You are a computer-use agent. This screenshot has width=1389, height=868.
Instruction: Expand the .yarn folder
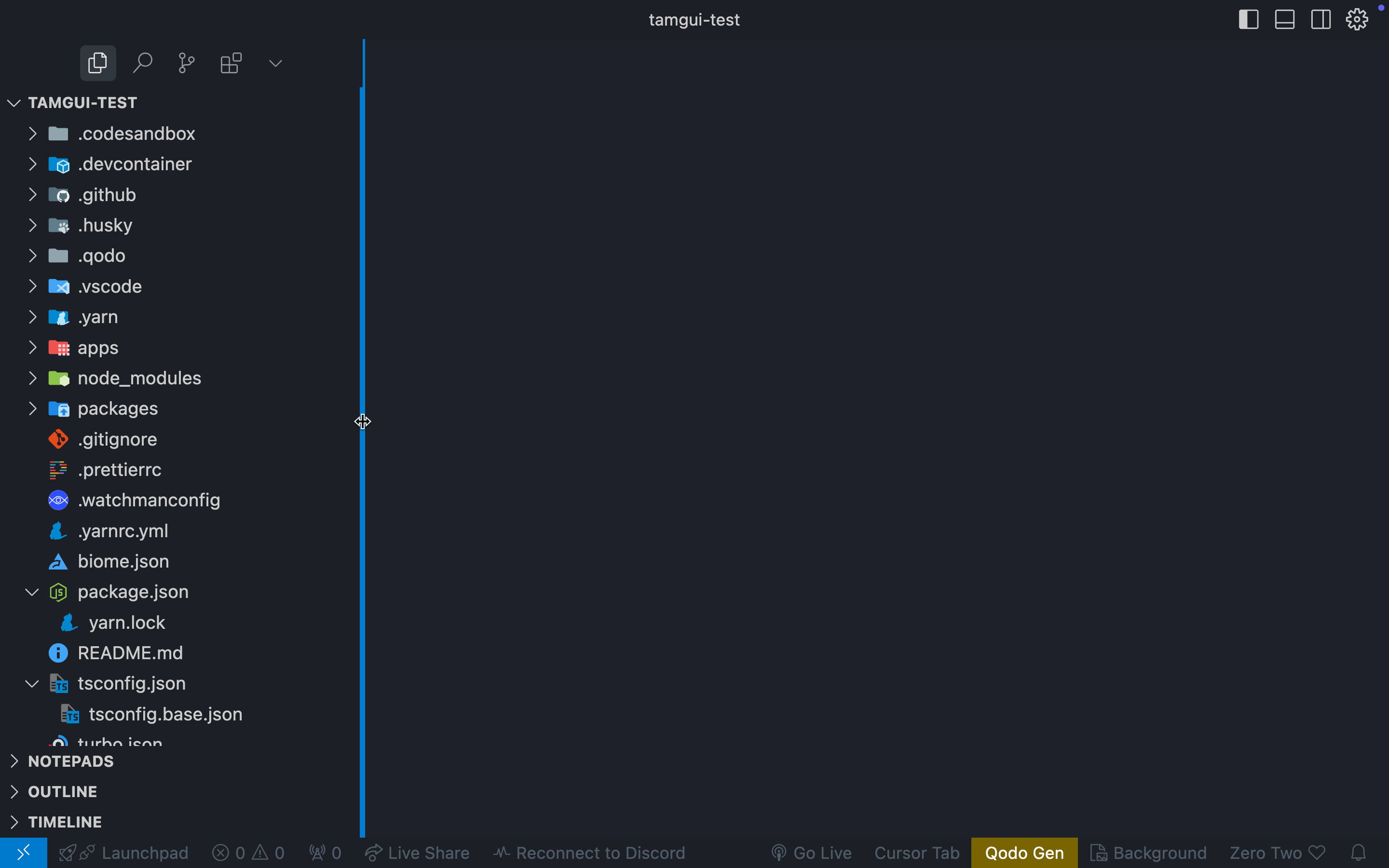point(33,317)
